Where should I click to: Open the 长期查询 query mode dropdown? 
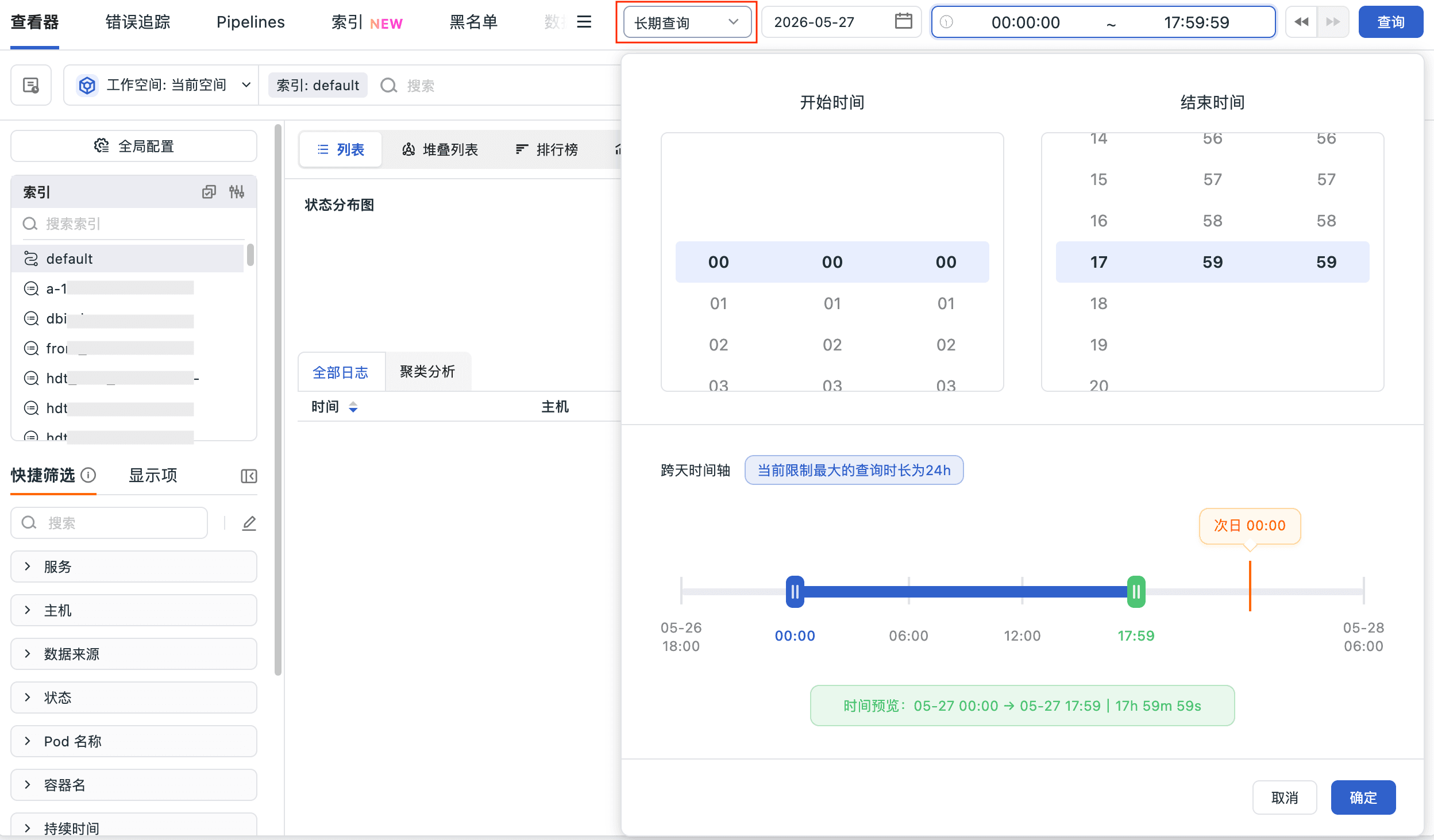[687, 22]
